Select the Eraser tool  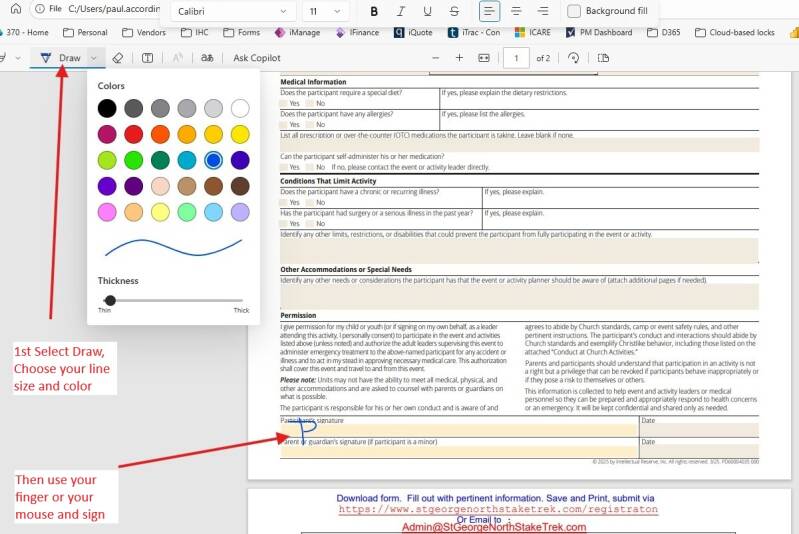[x=118, y=58]
